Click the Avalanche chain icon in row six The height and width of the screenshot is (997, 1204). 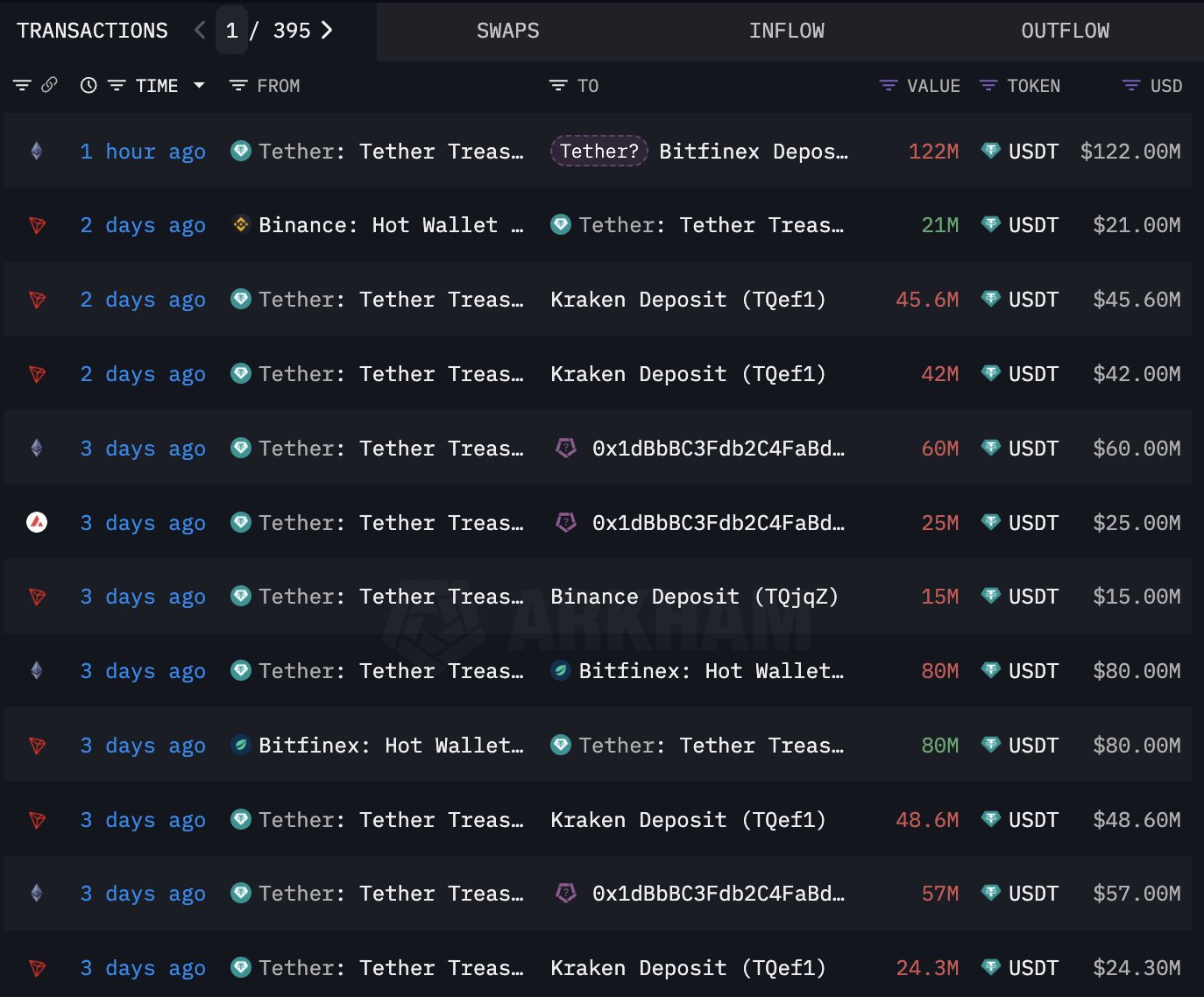point(37,523)
